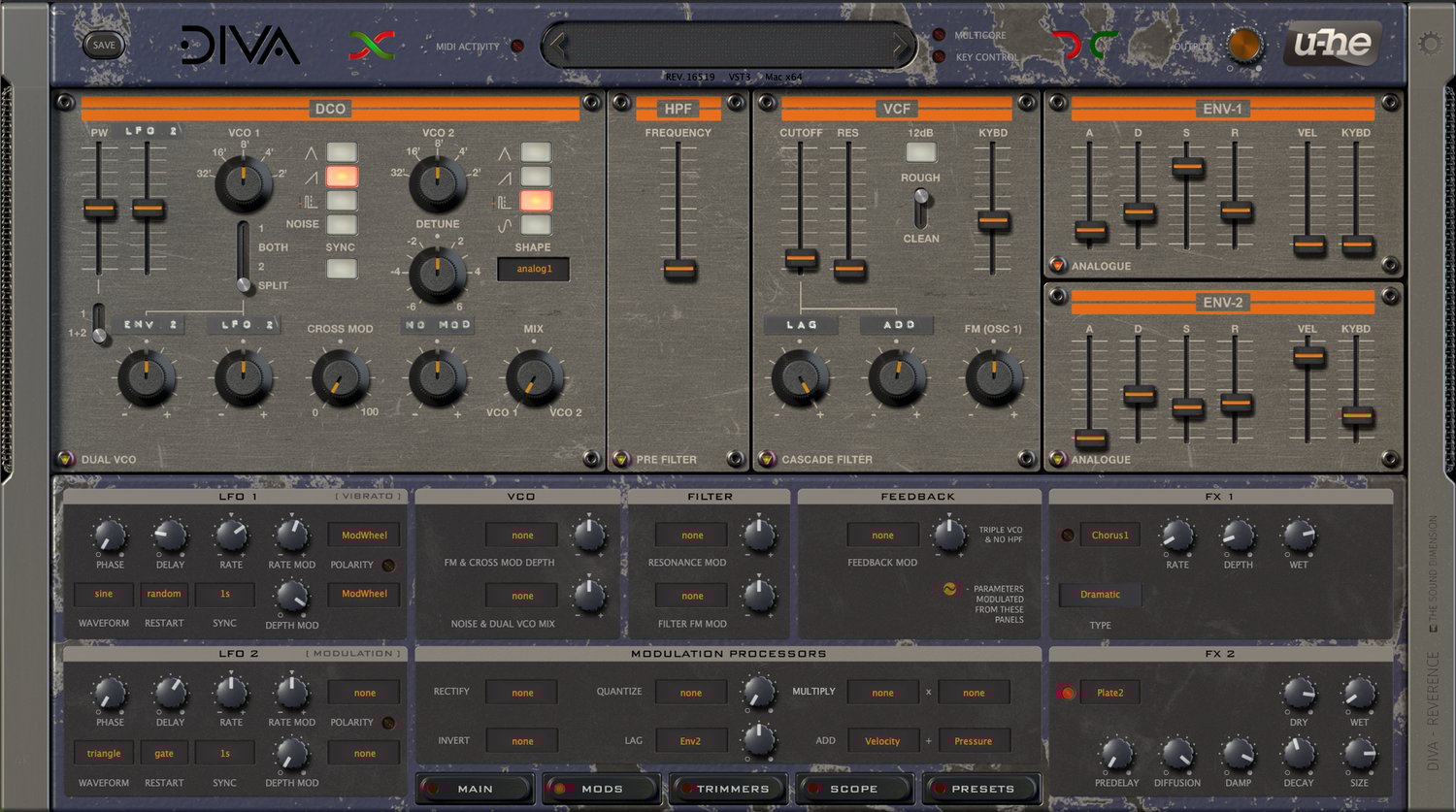
Task: Enable the sawtooth waveform button for VCO 2
Action: coord(536,177)
